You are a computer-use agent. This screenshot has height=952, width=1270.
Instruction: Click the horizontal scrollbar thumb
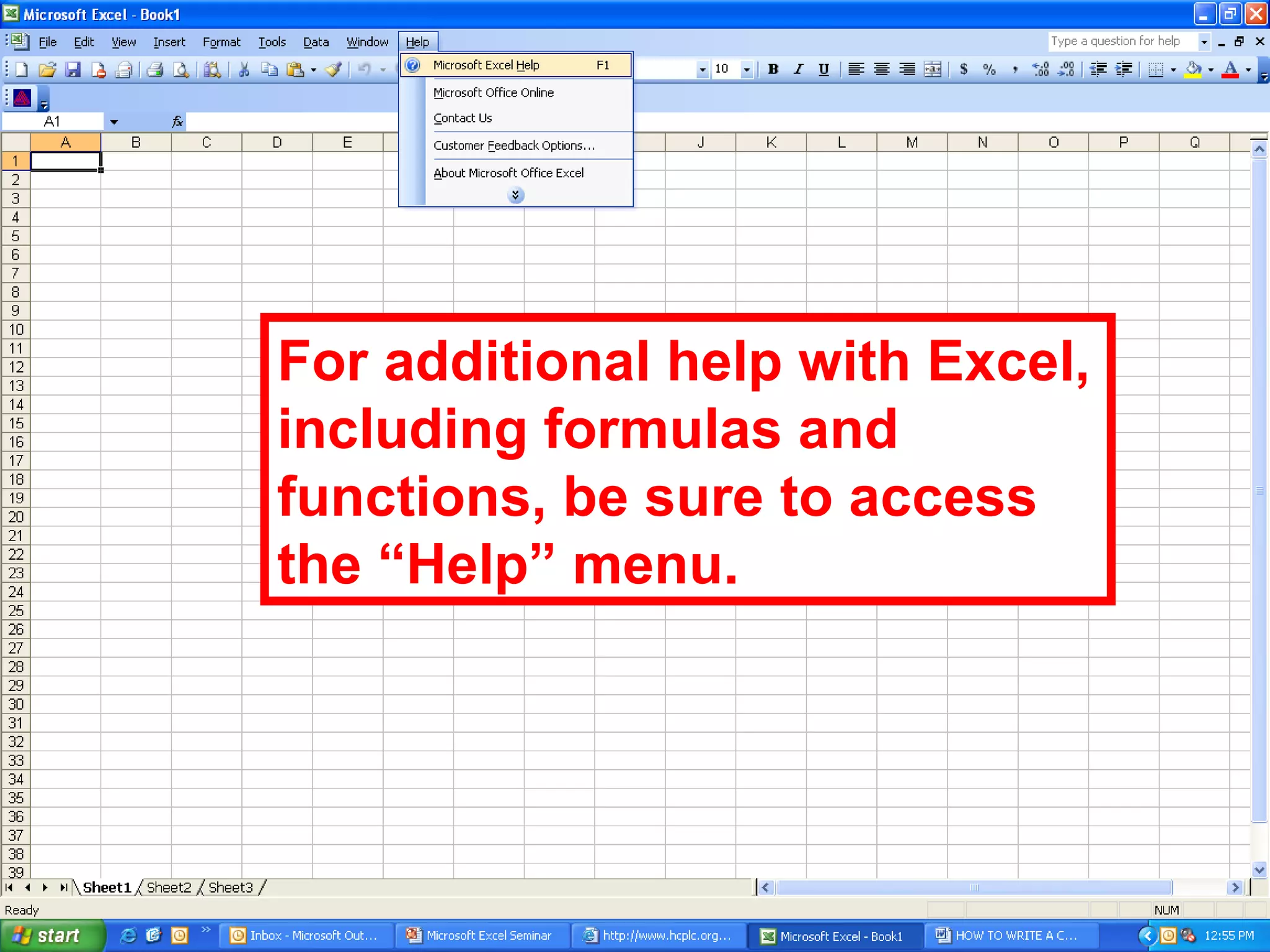click(x=974, y=888)
